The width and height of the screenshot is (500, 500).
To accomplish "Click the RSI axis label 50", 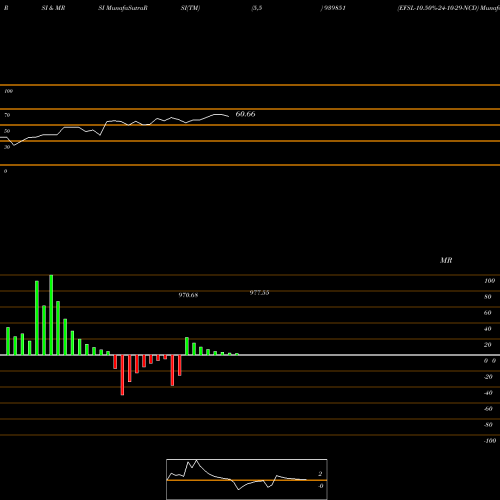I will point(7,131).
